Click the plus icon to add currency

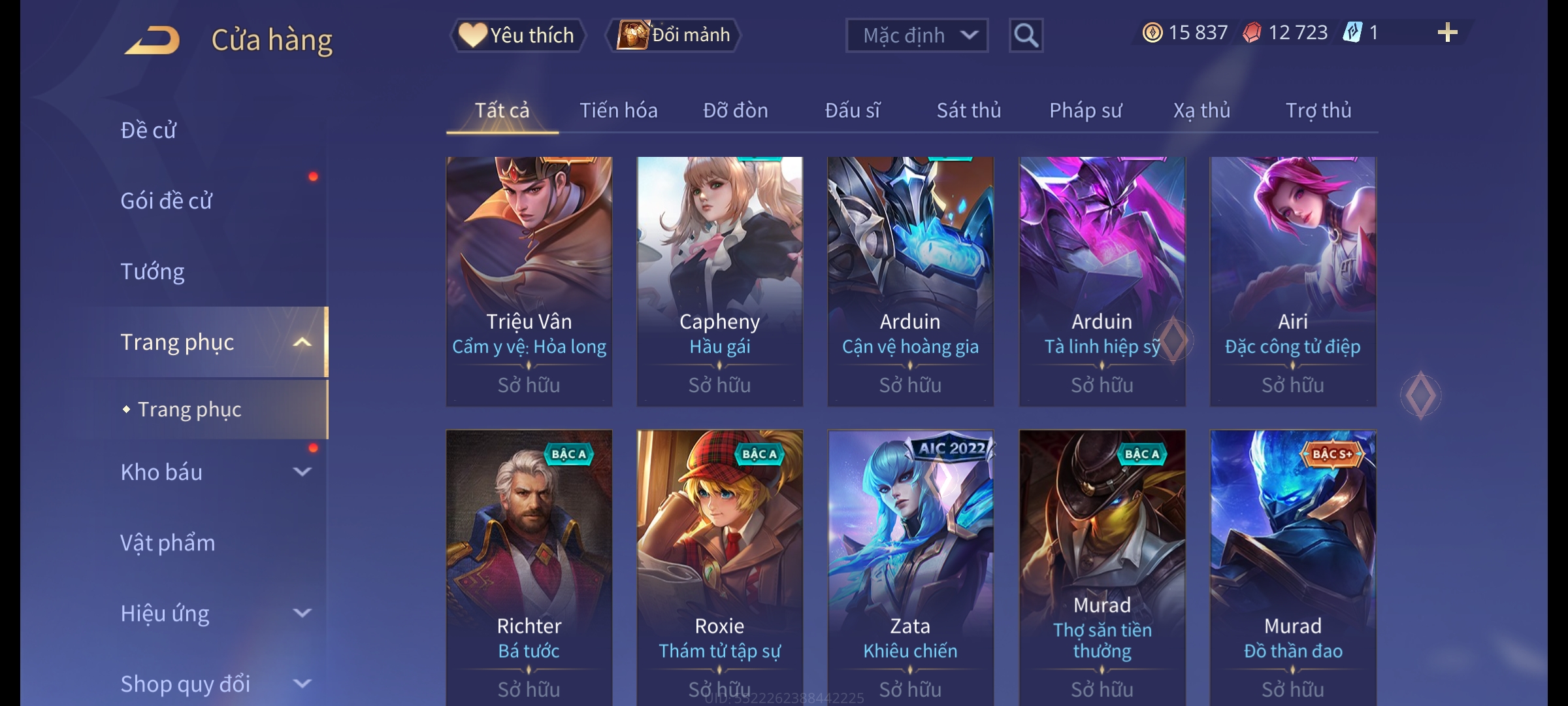1447,32
